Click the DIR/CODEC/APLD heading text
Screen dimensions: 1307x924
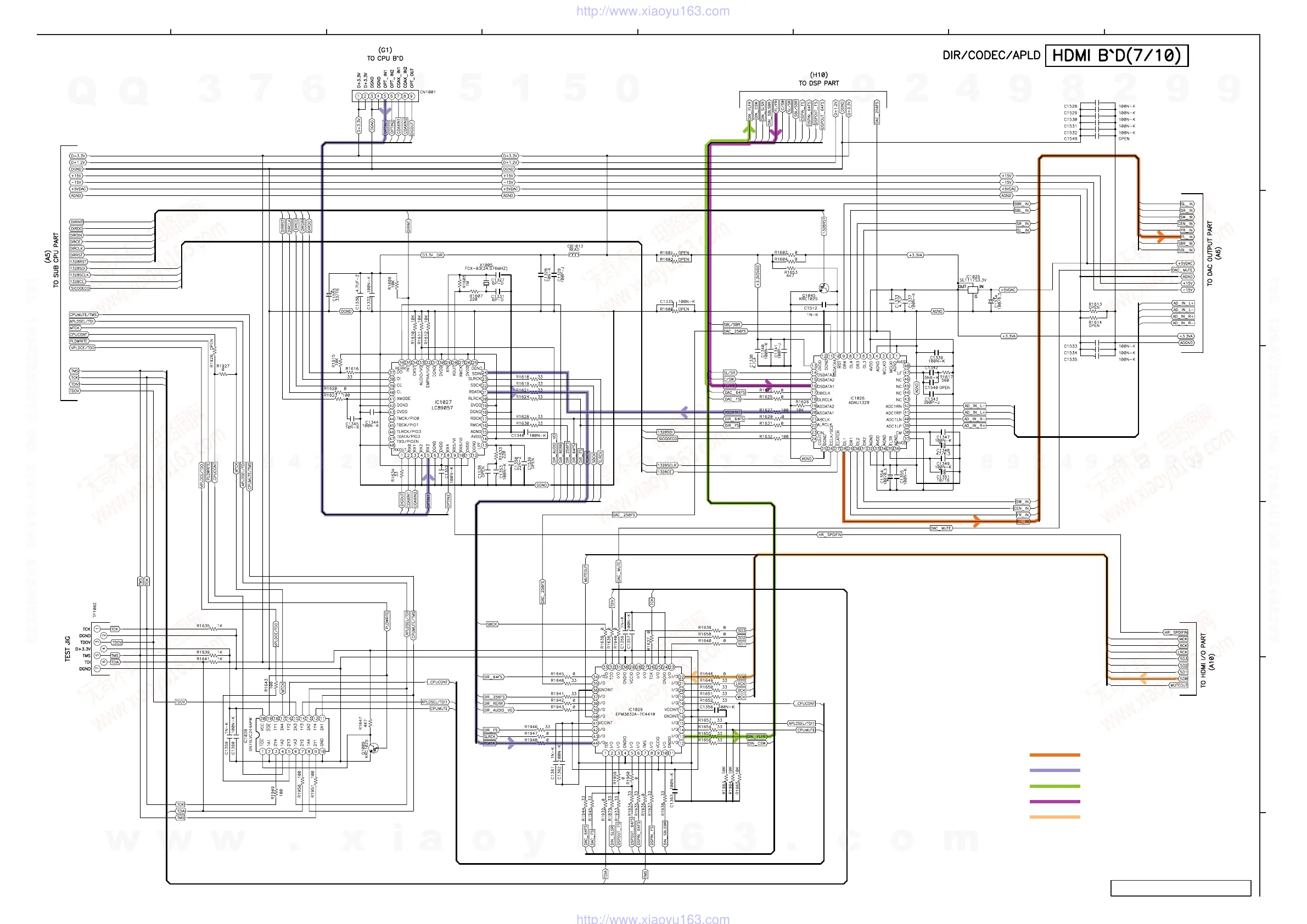point(991,55)
